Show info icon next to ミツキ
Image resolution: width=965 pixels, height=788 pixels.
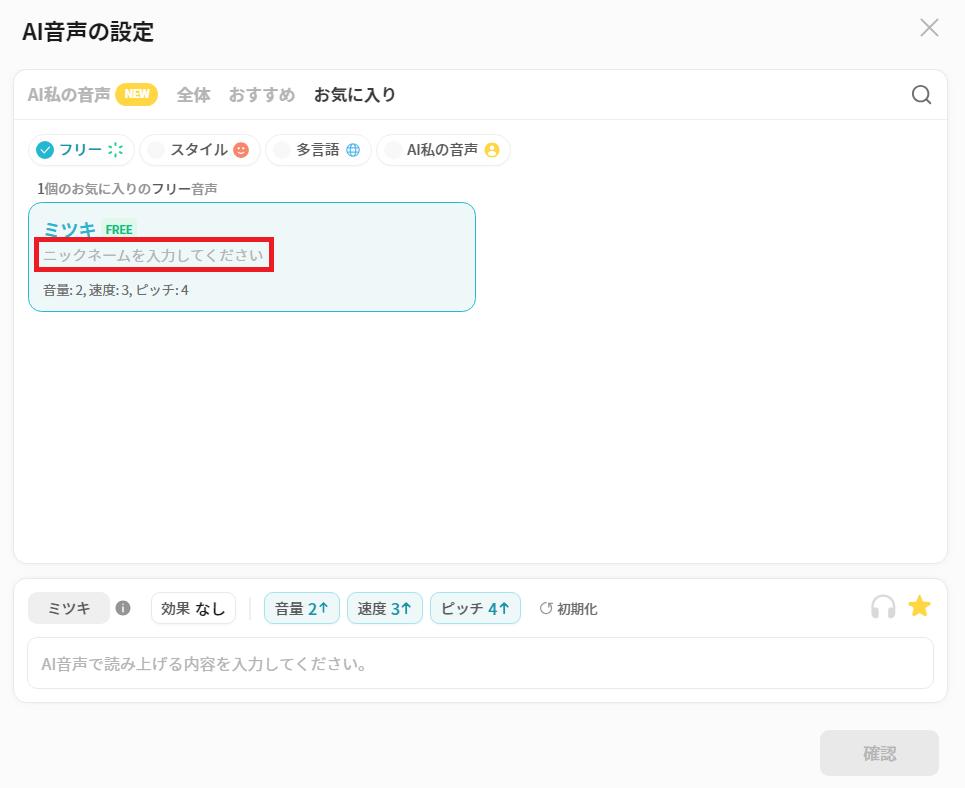[x=123, y=608]
